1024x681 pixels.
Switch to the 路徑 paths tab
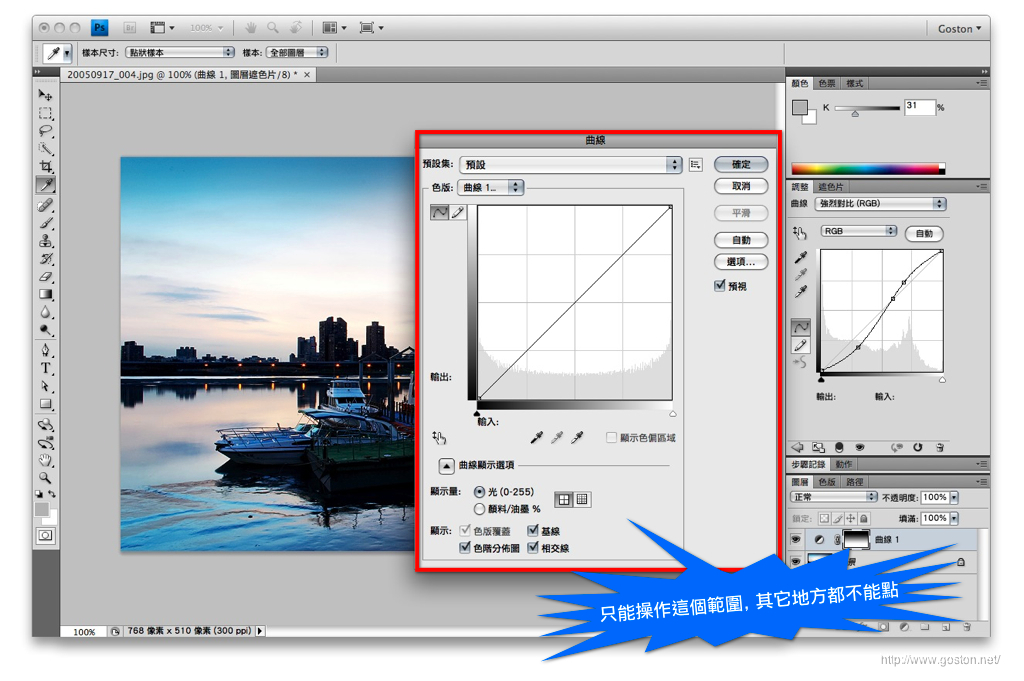tap(855, 481)
